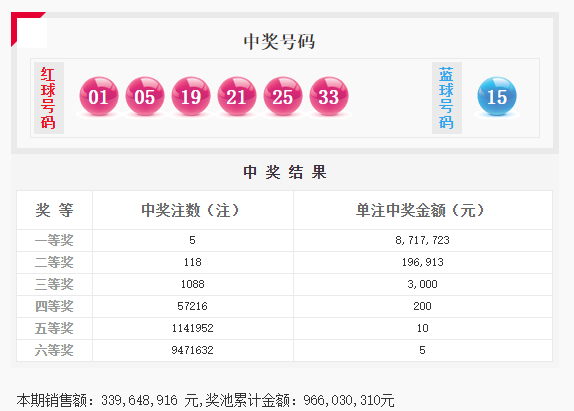The height and width of the screenshot is (411, 574).
Task: Click the 中奖注数（注） column header
Action: click(190, 210)
